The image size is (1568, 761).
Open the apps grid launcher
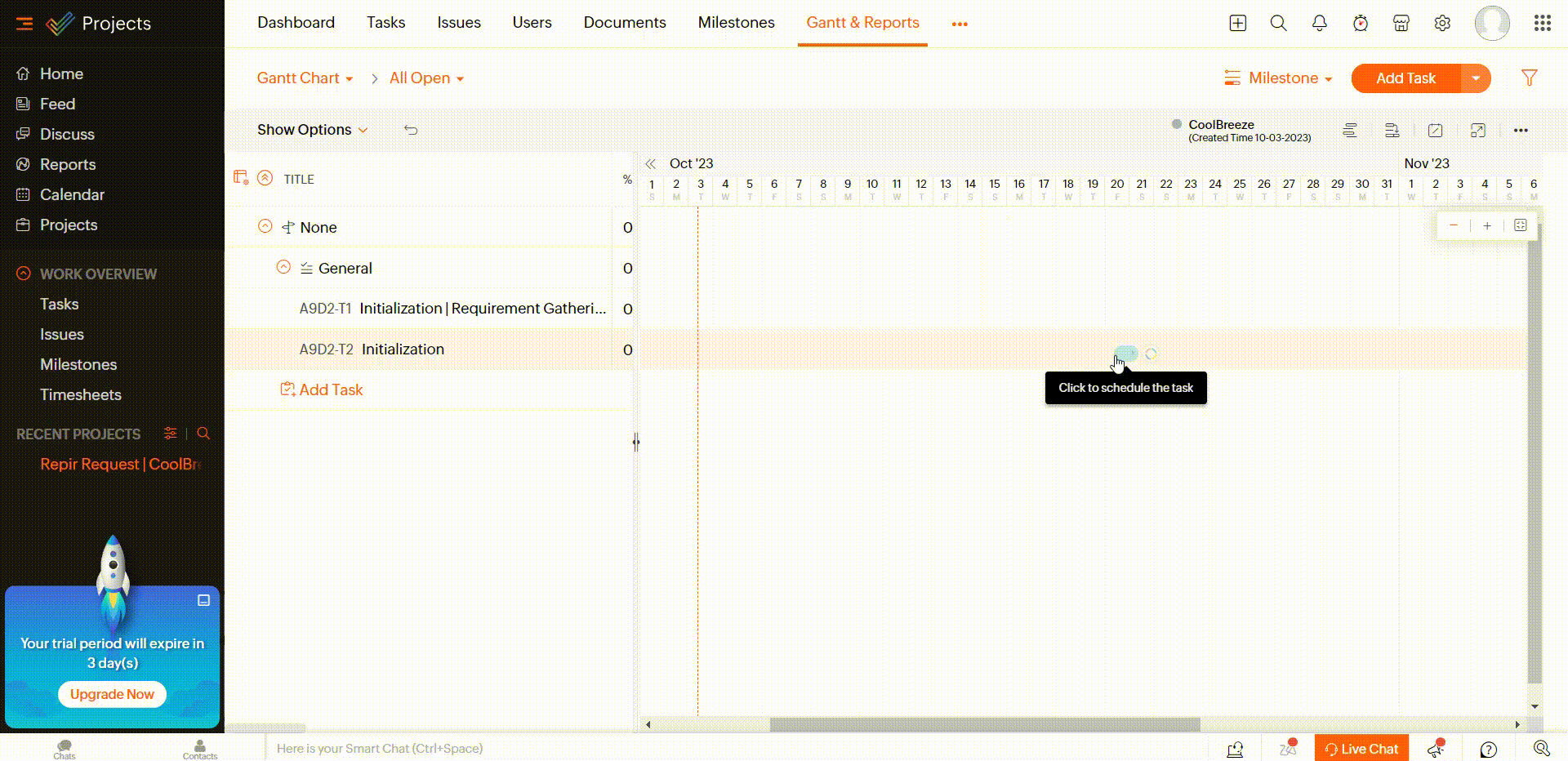[1542, 24]
